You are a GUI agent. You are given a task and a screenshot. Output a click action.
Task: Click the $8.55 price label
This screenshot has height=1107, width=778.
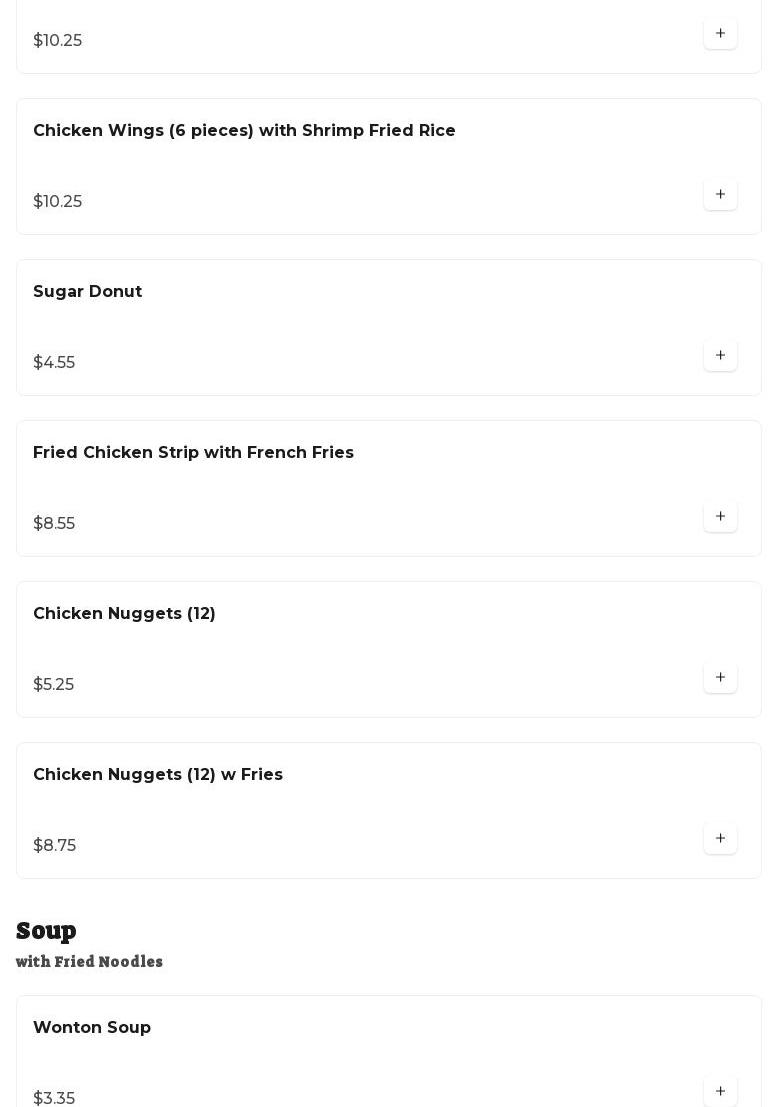(x=54, y=524)
